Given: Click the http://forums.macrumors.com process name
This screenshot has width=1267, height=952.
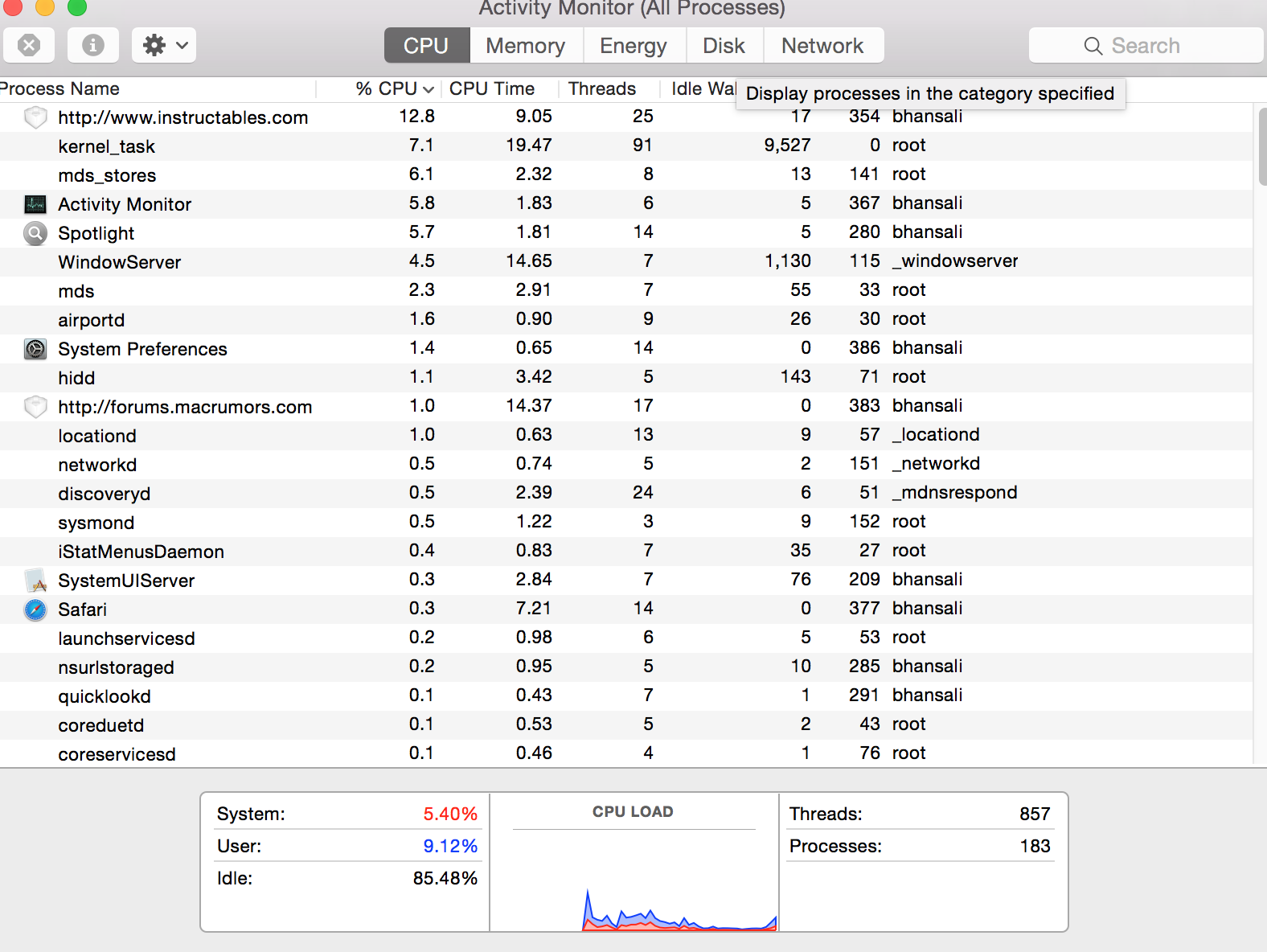Looking at the screenshot, I should (x=185, y=407).
